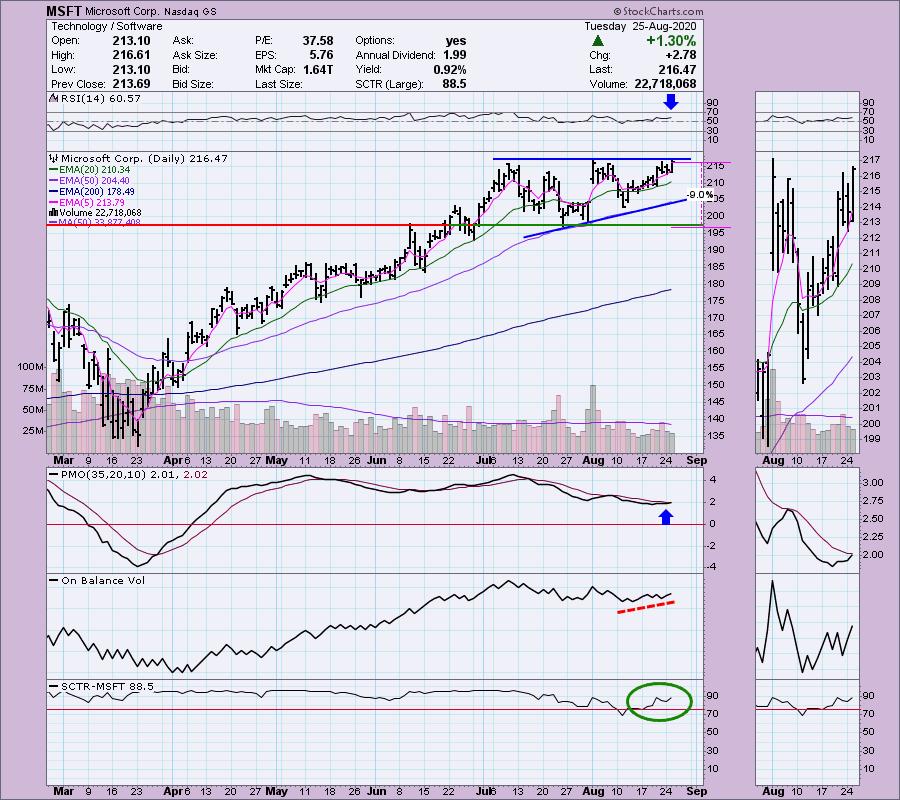Screen dimensions: 900x800
Task: Click the price bar icon beside Microsoft Corp. (Daily)
Action: coord(55,158)
